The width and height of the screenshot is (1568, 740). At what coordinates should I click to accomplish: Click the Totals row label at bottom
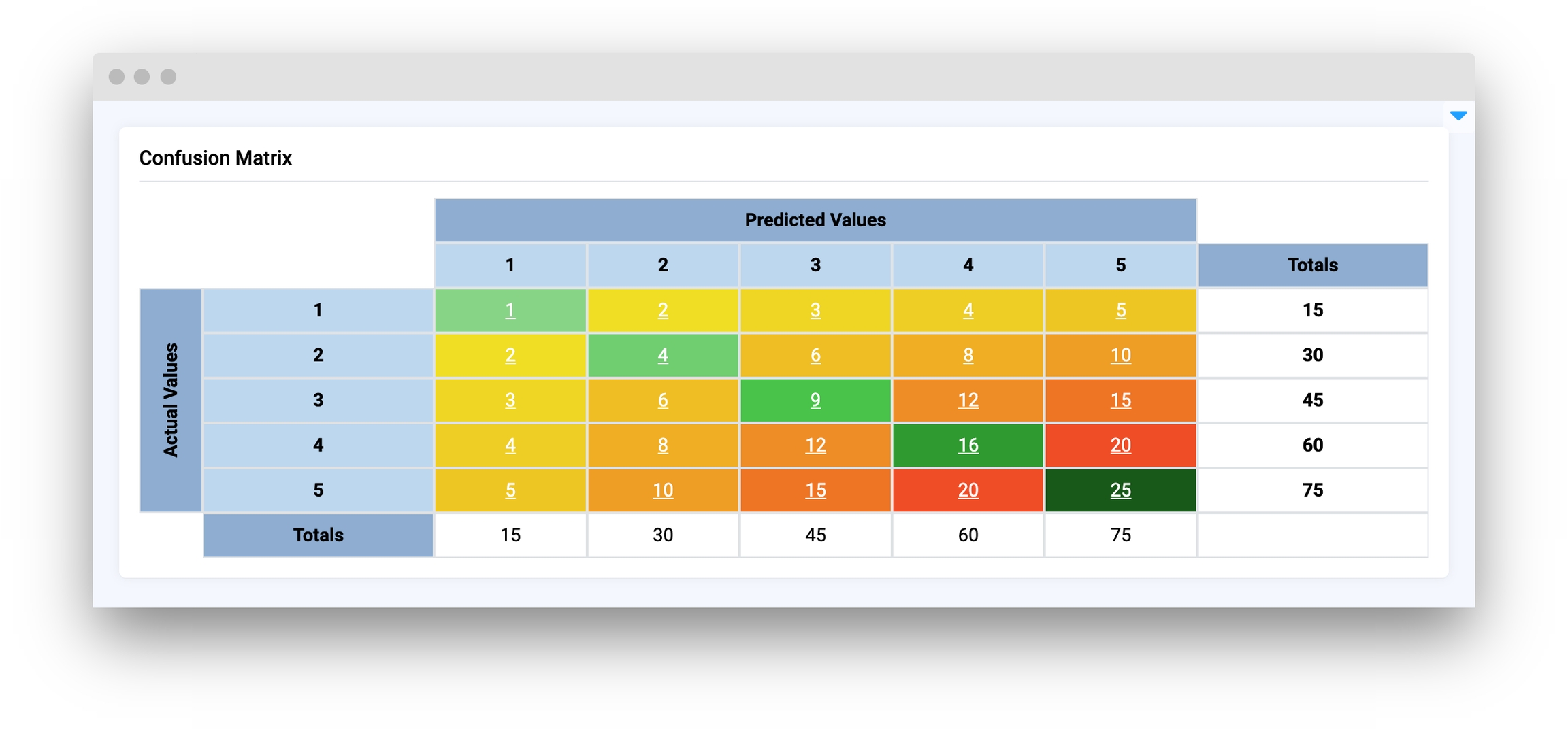pyautogui.click(x=318, y=535)
